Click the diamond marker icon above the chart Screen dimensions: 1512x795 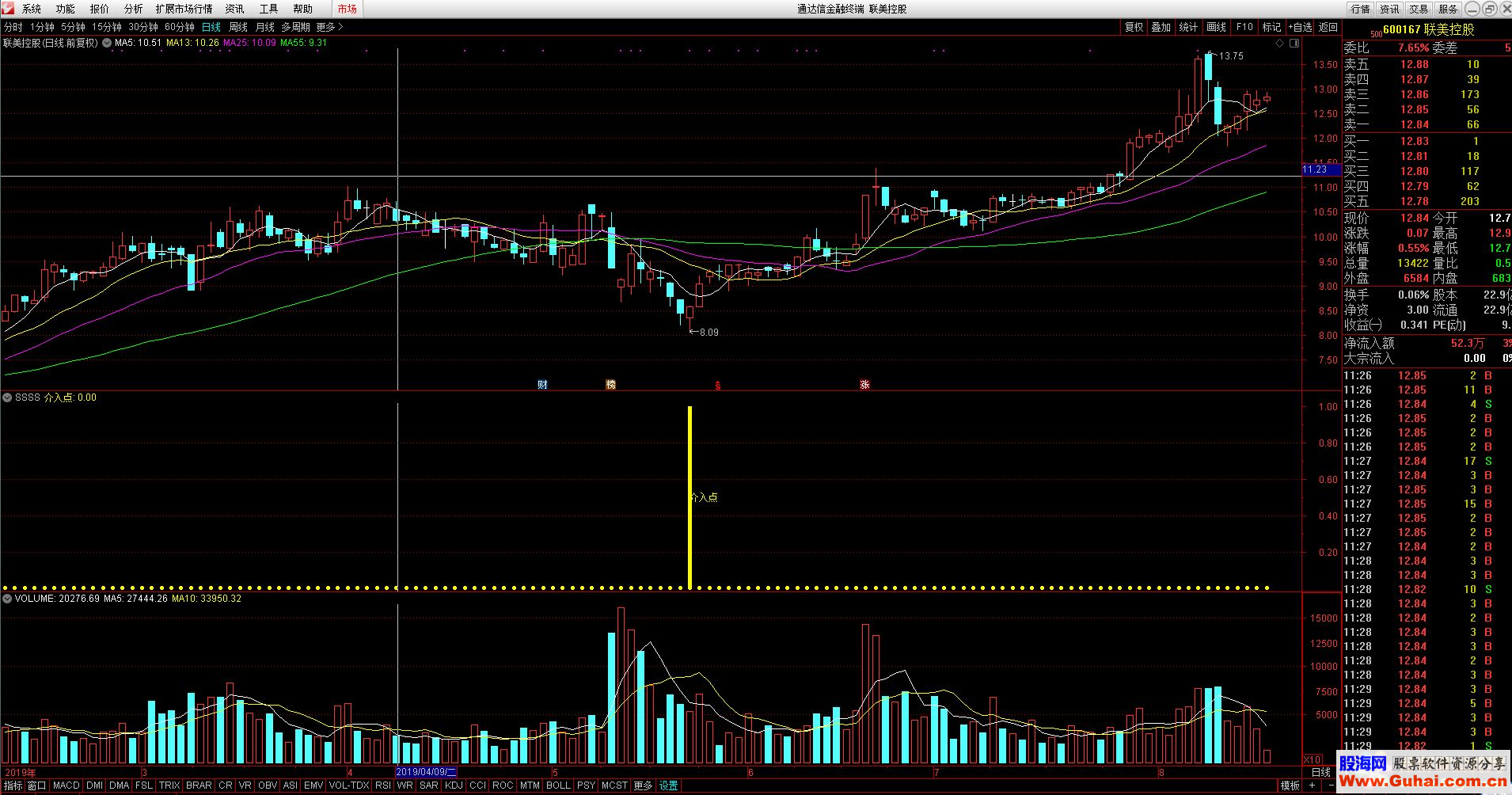coord(1280,44)
